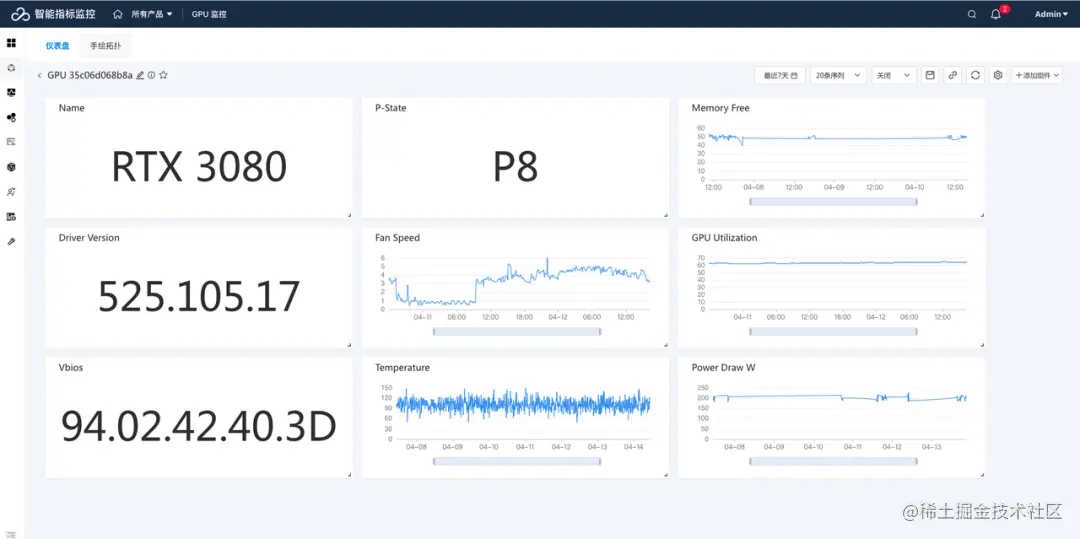The height and width of the screenshot is (539, 1080).
Task: Open the 20条序列 series dropdown
Action: coord(838,75)
